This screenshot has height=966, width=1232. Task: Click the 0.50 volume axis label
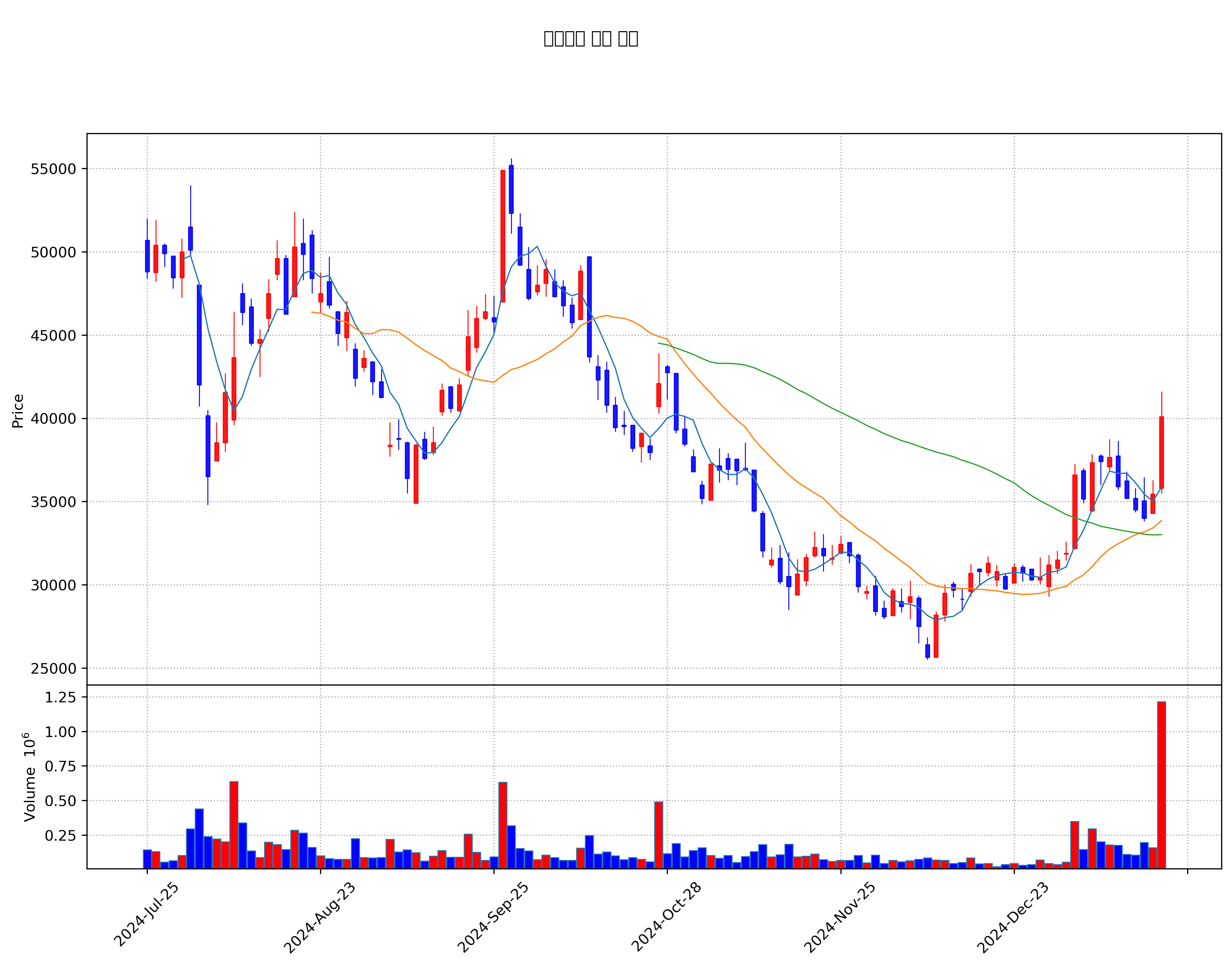click(x=61, y=801)
